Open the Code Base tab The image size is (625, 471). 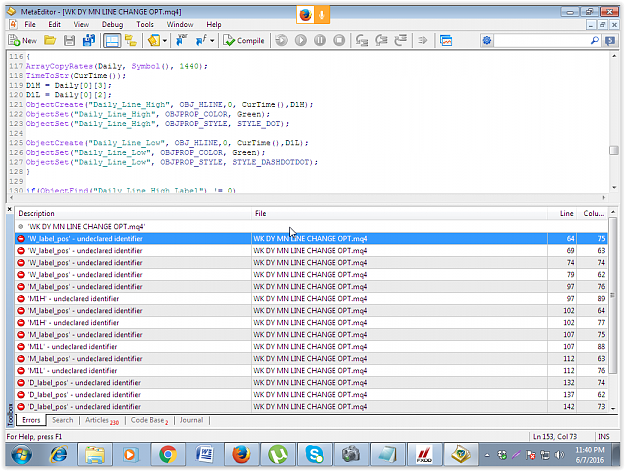(149, 420)
